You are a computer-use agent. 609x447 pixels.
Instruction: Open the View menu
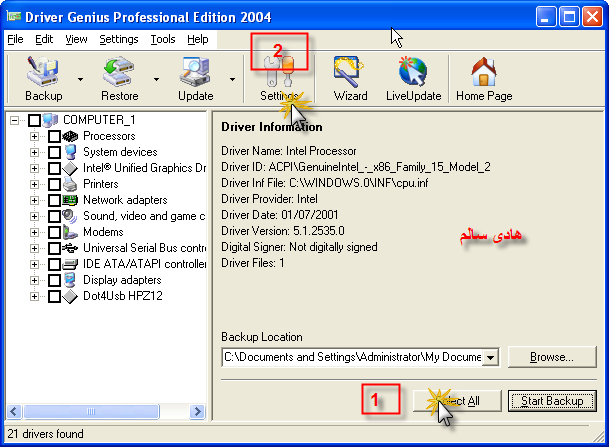click(76, 39)
